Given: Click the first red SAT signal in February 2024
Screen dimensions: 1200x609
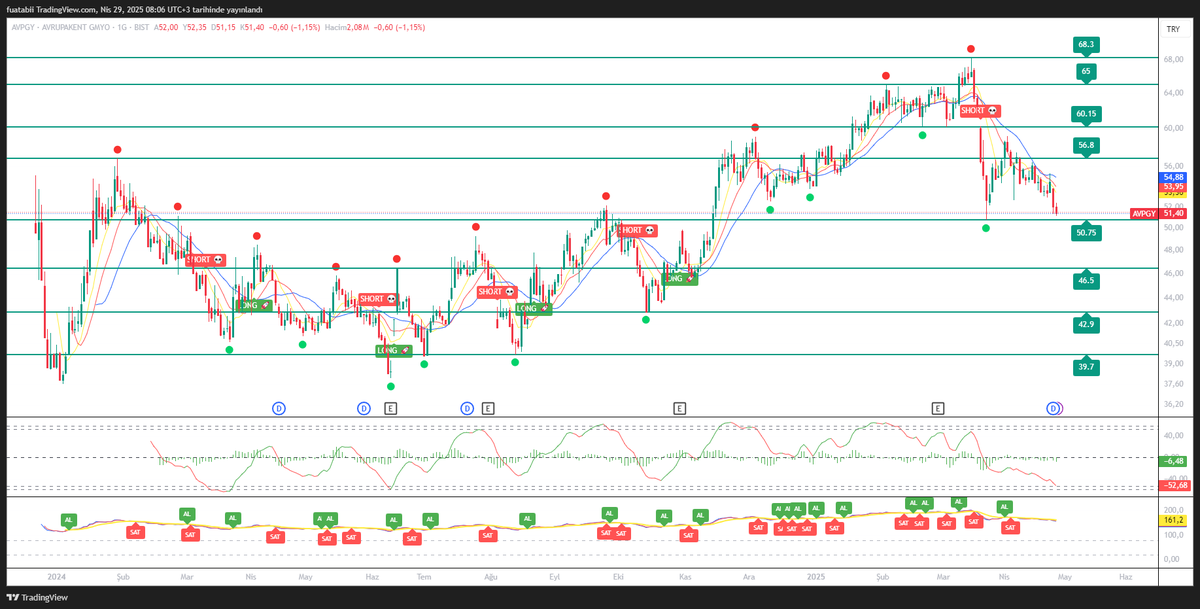Looking at the screenshot, I should [x=135, y=531].
